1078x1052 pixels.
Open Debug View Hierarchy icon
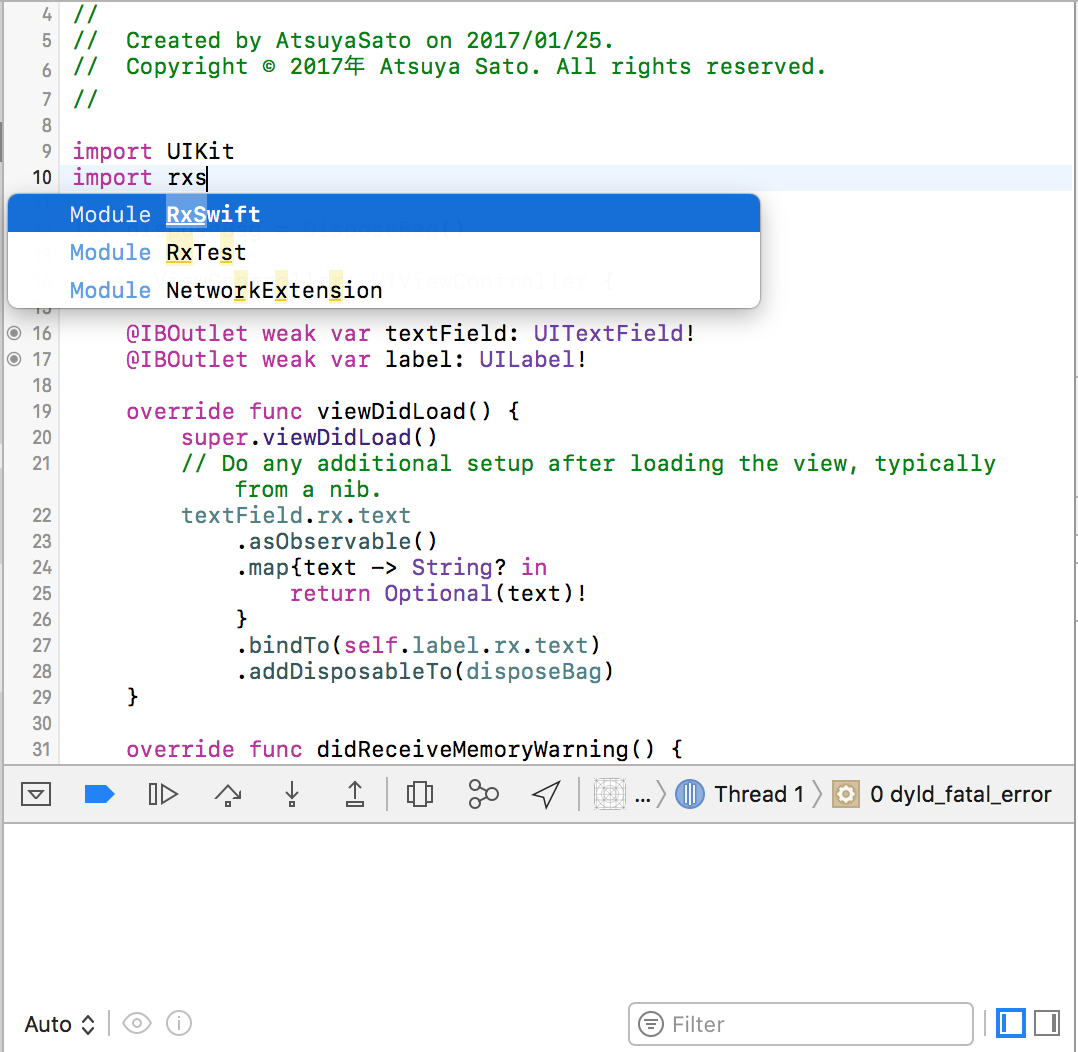click(x=419, y=794)
